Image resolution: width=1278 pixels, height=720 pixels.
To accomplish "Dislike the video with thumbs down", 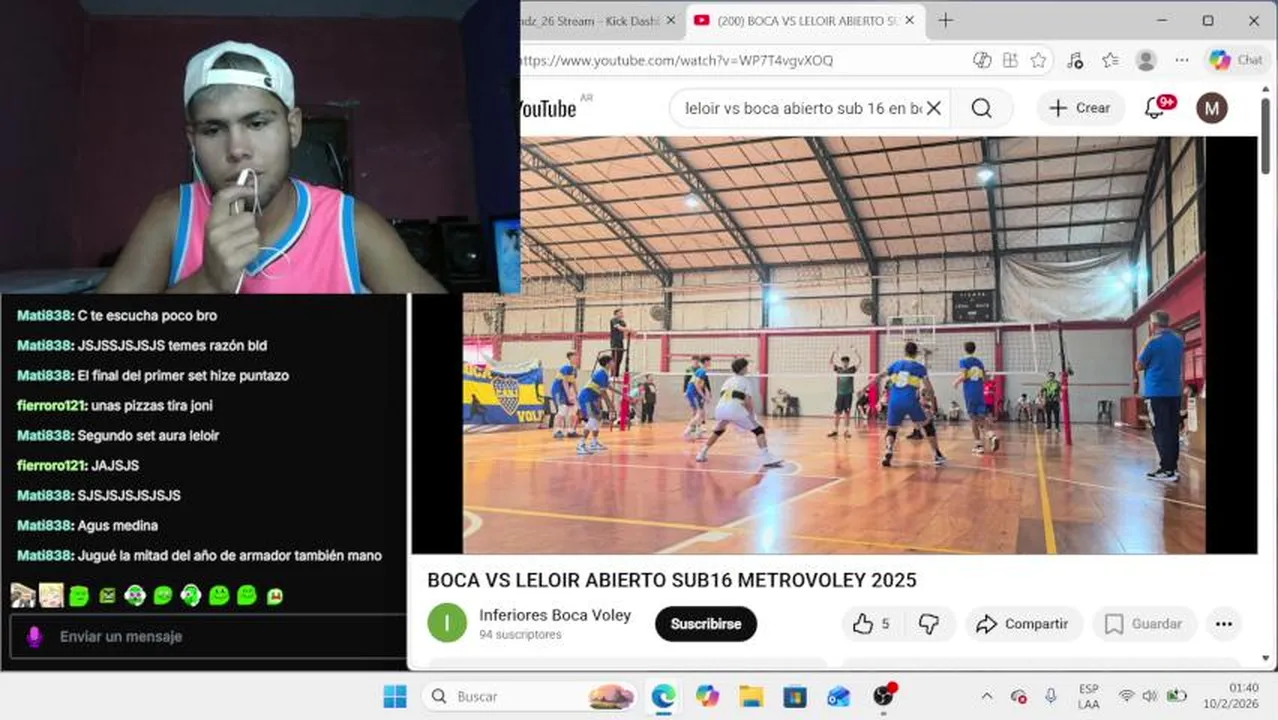I will 929,624.
